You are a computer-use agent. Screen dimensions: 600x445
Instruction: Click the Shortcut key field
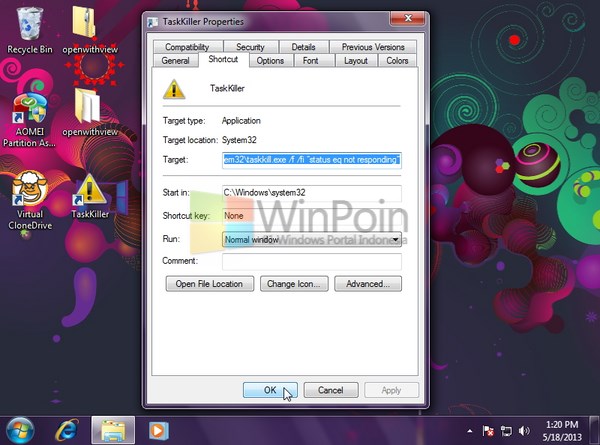[311, 216]
